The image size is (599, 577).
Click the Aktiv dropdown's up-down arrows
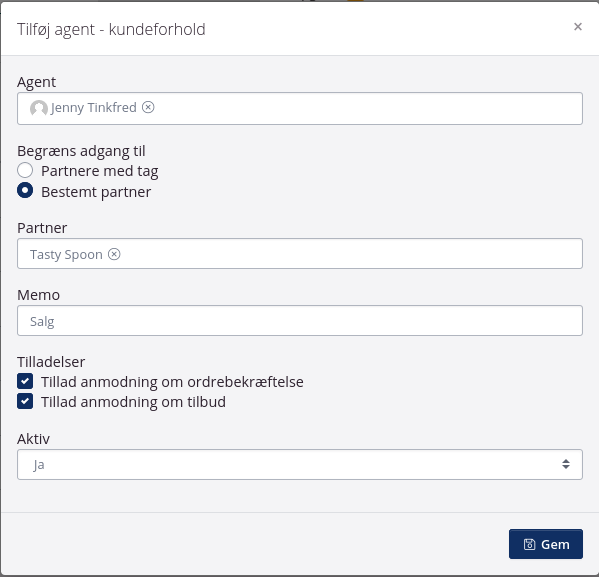[566, 464]
